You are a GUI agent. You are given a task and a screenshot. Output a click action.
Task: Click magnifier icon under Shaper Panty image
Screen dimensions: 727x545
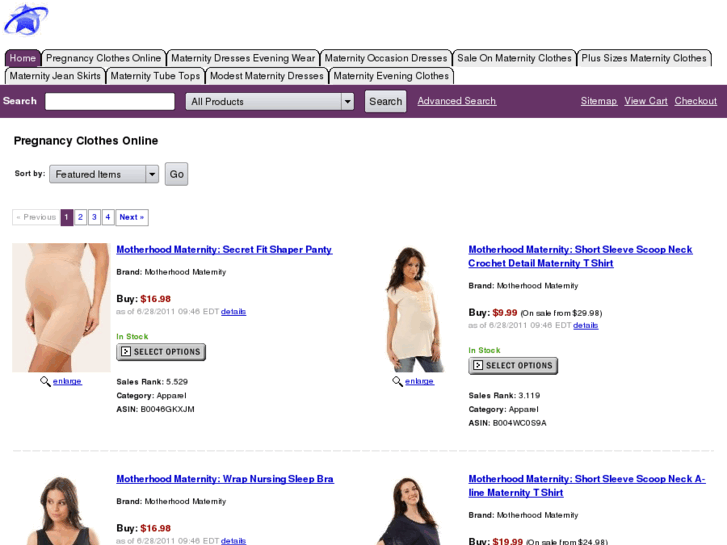tap(45, 381)
